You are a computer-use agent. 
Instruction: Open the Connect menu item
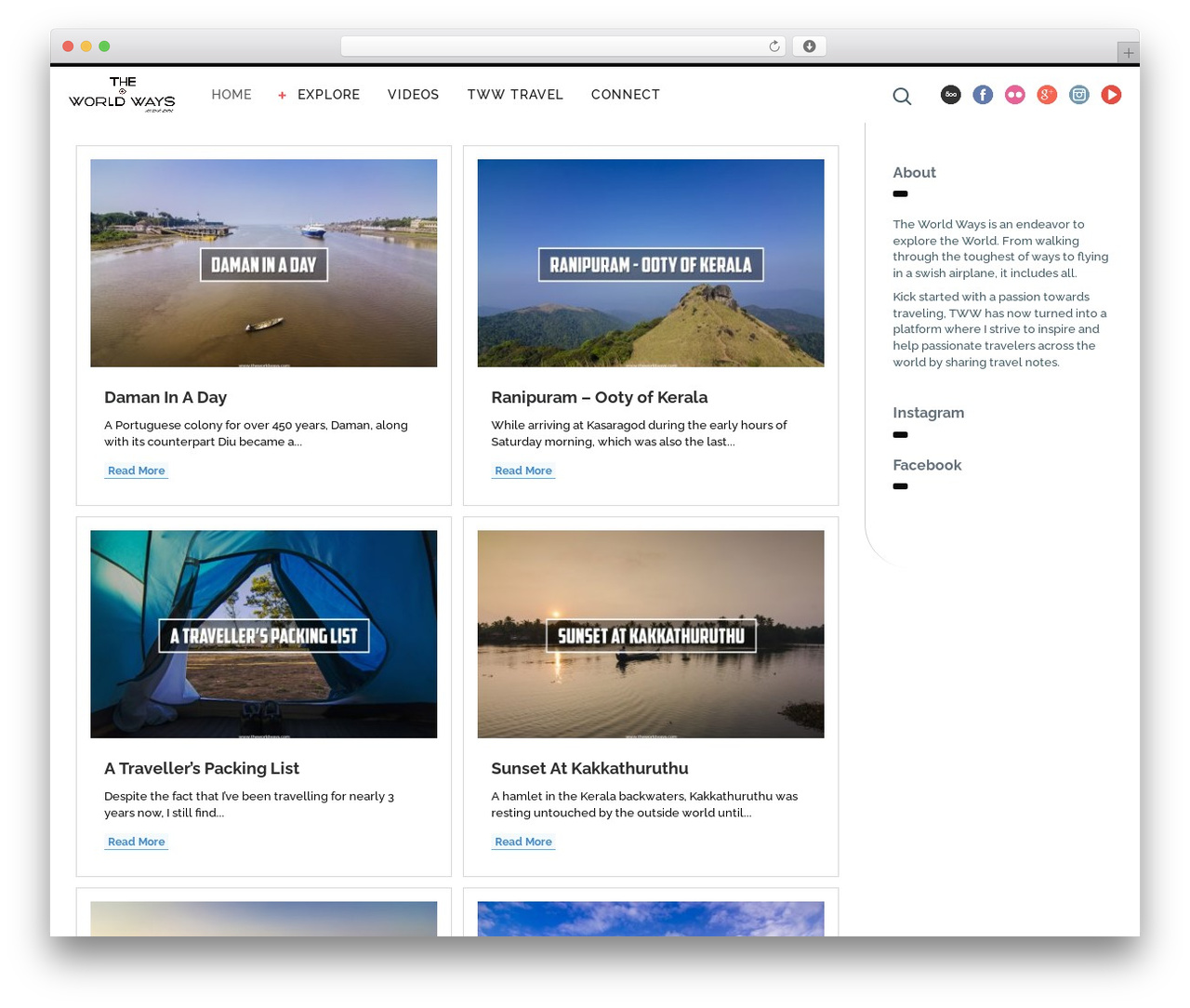click(626, 95)
